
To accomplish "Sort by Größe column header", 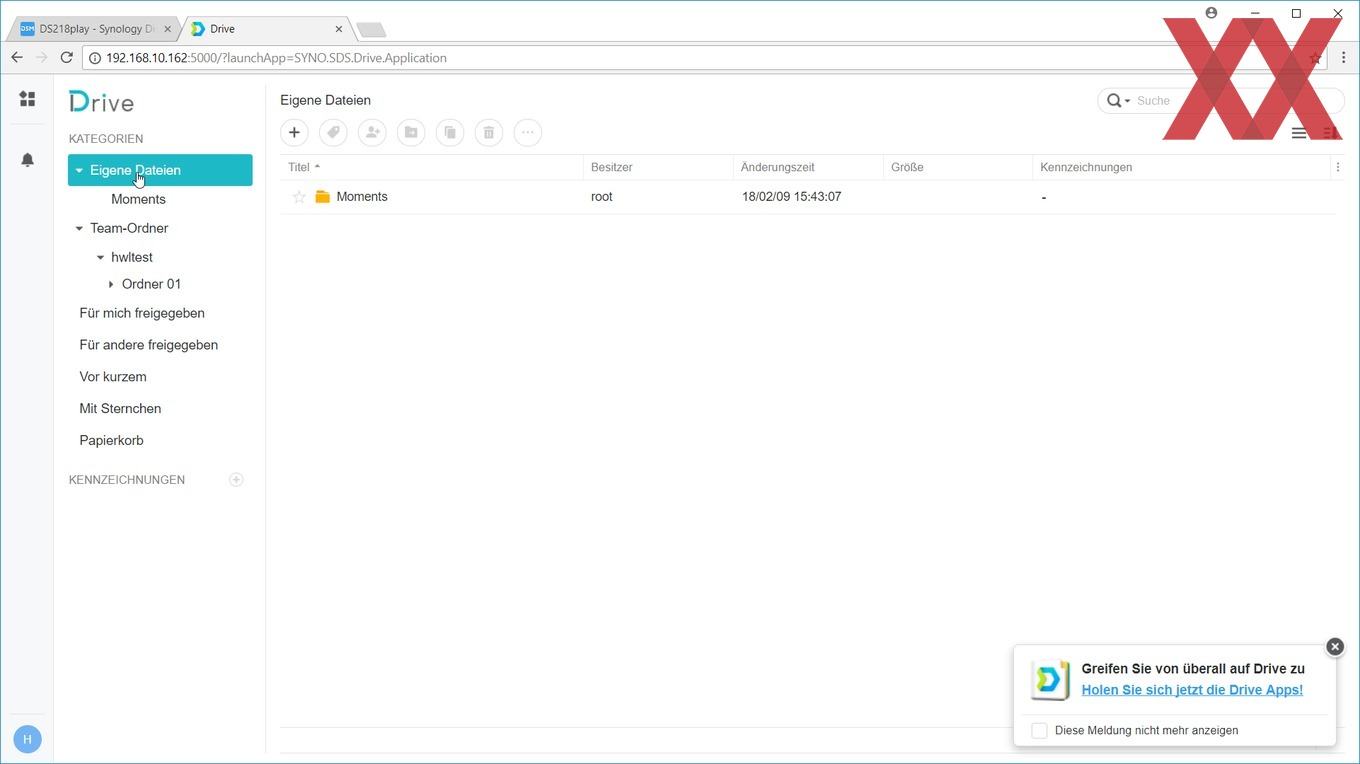I will coord(958,167).
